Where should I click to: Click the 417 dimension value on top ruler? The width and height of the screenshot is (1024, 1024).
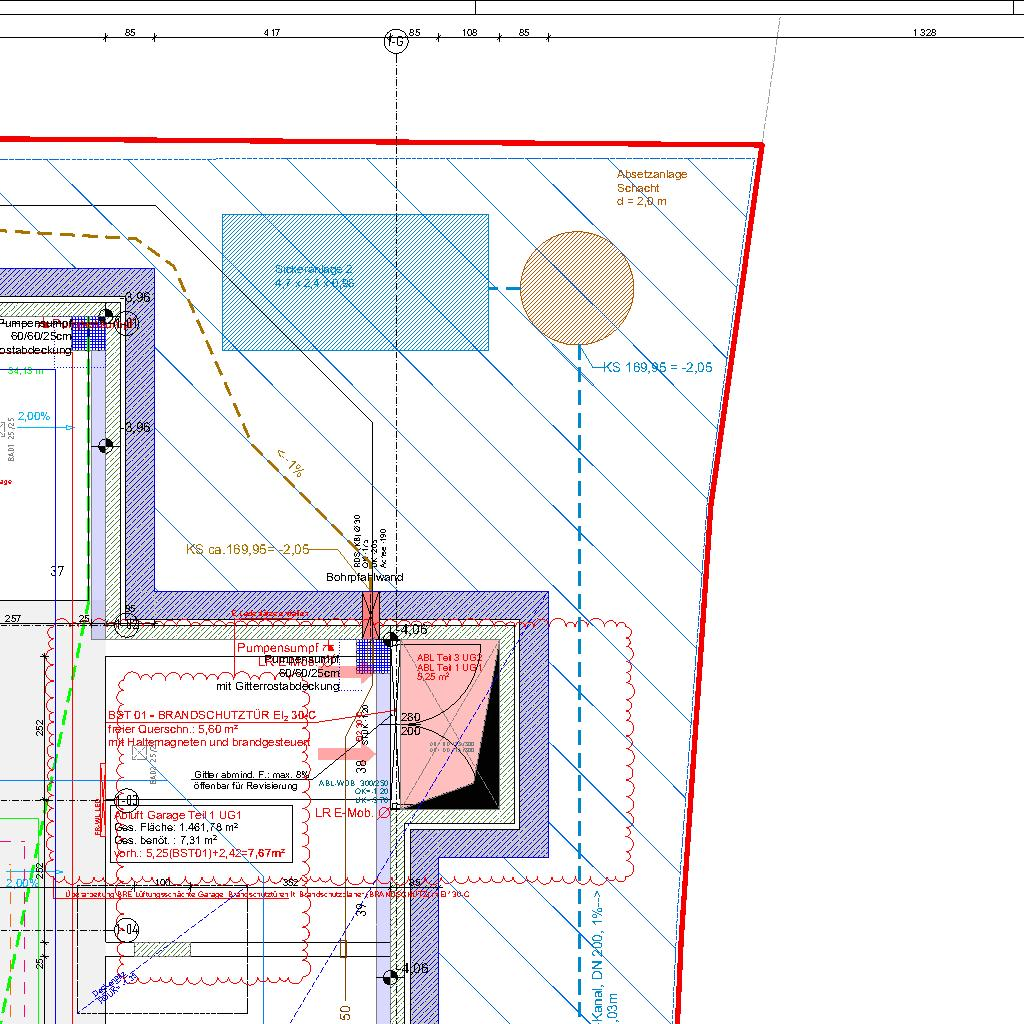pos(271,33)
